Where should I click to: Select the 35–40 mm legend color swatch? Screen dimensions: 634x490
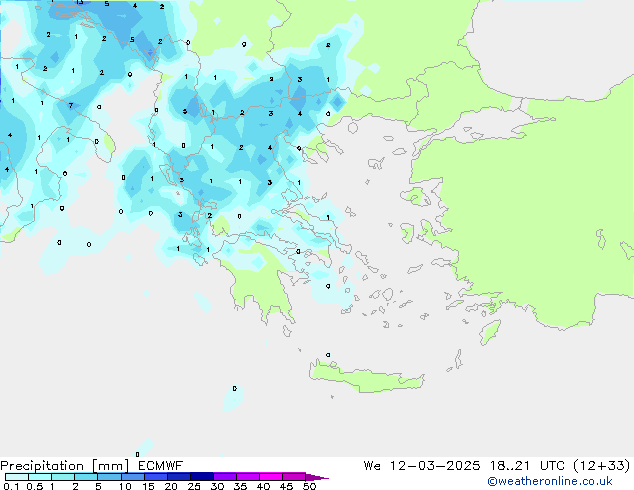[x=248, y=477]
